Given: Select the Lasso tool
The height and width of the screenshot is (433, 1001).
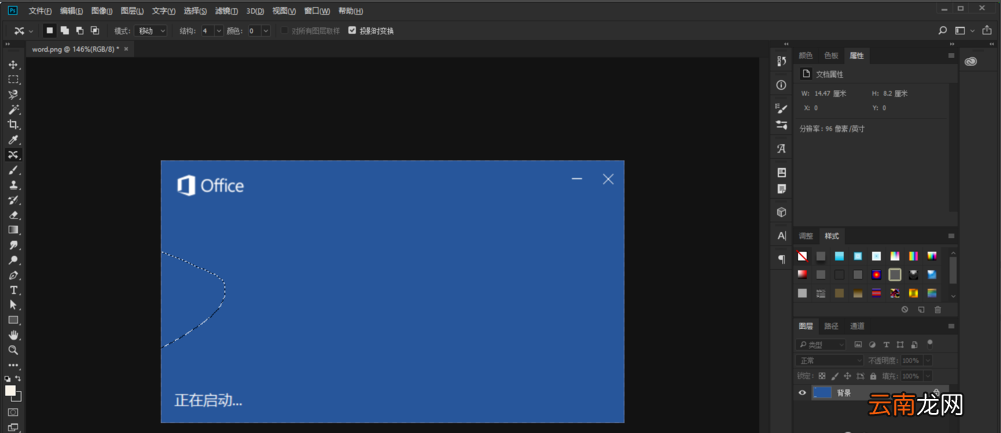Looking at the screenshot, I should pyautogui.click(x=13, y=95).
